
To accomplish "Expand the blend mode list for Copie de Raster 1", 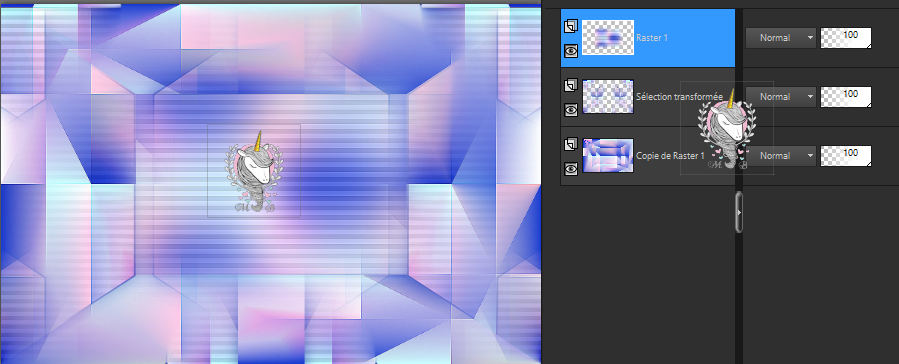I will click(780, 155).
